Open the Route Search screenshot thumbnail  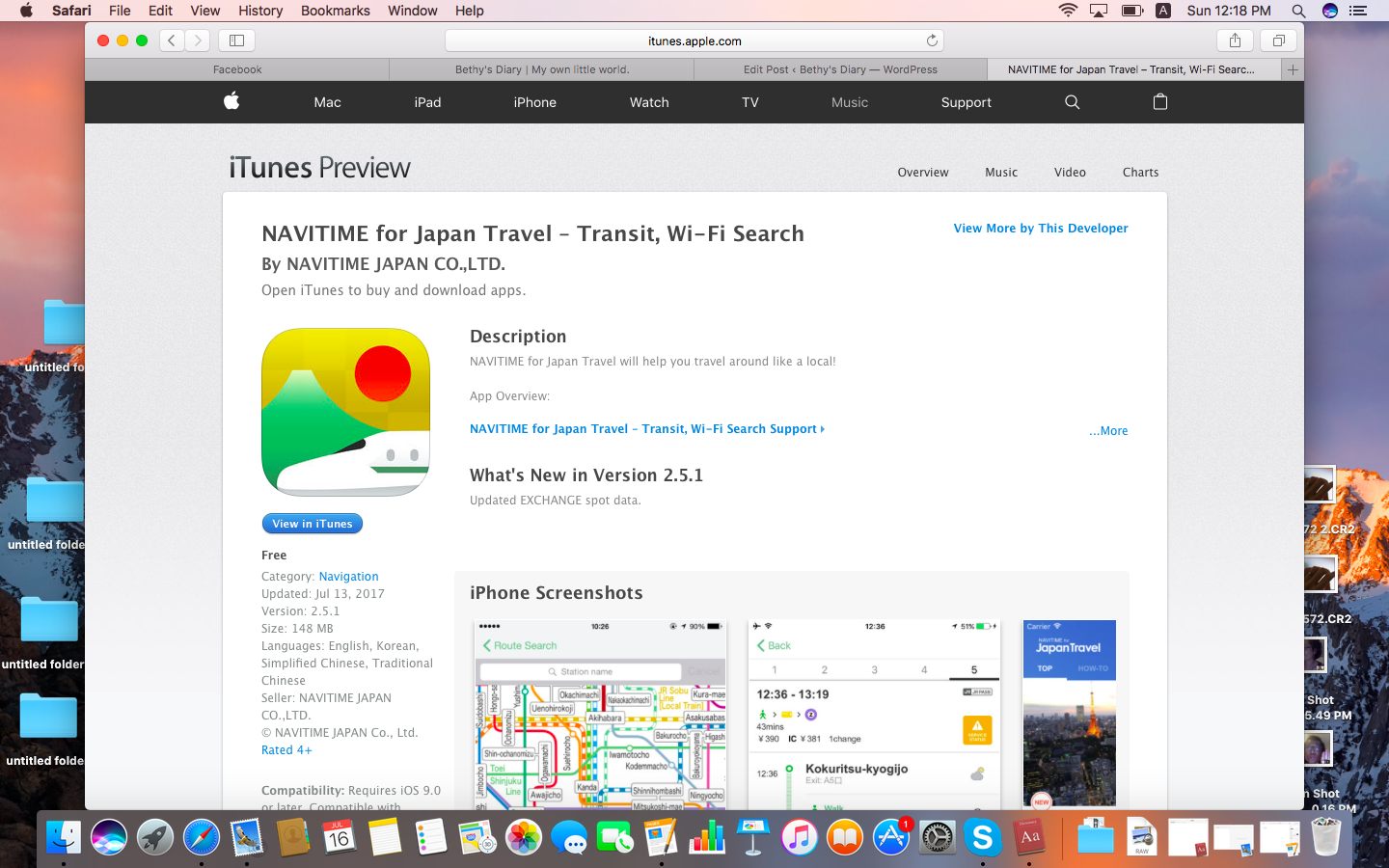[x=600, y=714]
